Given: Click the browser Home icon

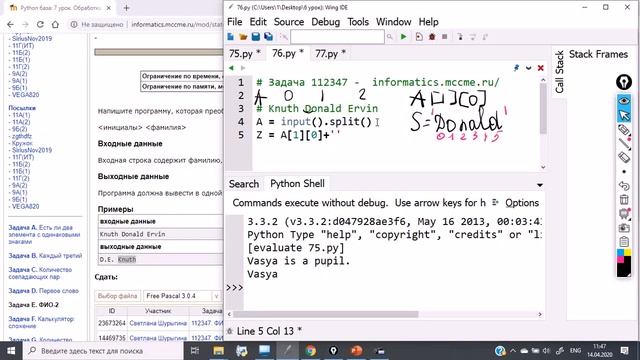Looking at the screenshot, I should click(x=55, y=24).
